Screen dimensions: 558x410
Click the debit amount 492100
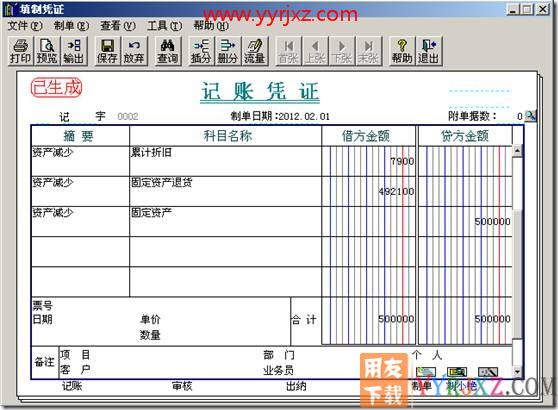396,191
